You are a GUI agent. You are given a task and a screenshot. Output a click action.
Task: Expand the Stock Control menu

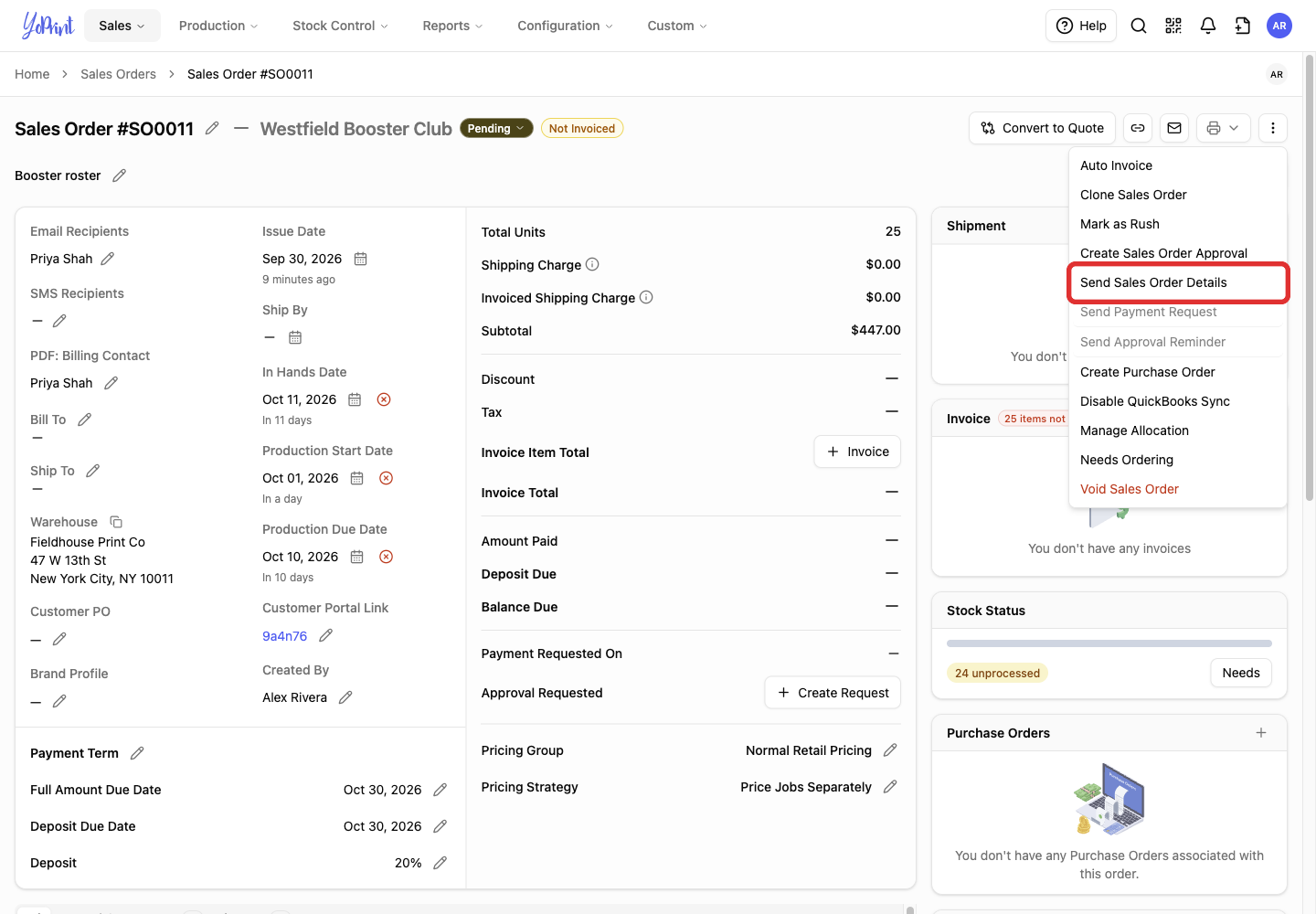tap(340, 26)
